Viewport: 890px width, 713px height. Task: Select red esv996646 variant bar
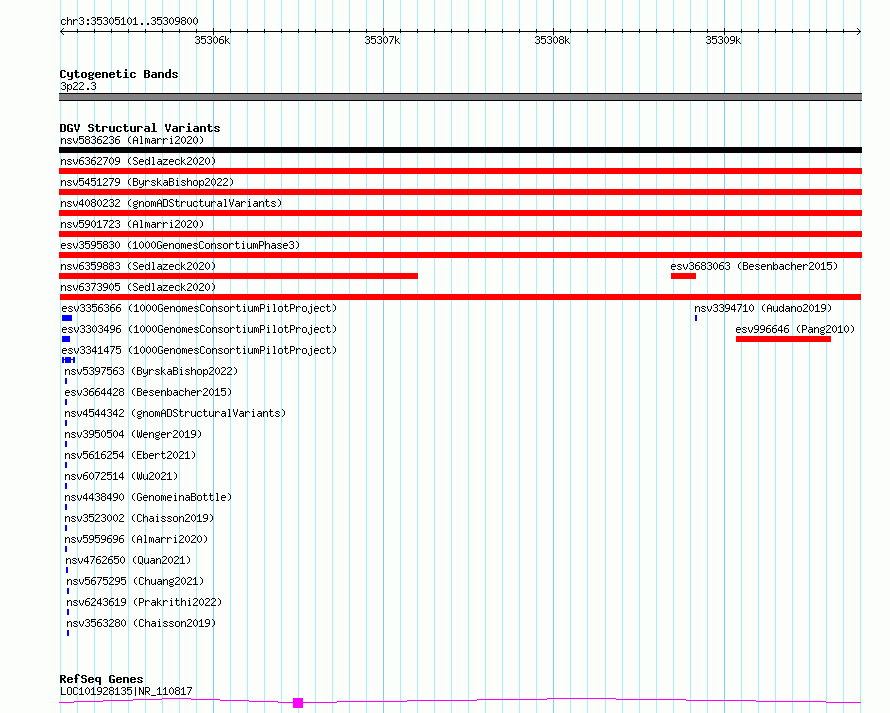(783, 339)
